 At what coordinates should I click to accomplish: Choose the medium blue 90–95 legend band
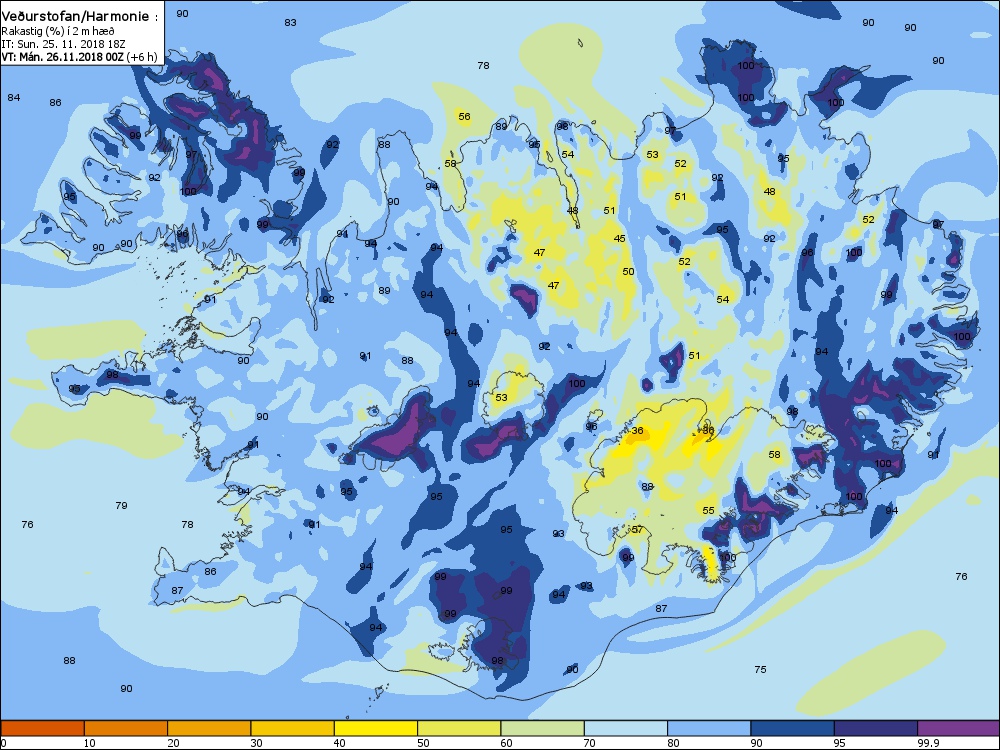[793, 728]
